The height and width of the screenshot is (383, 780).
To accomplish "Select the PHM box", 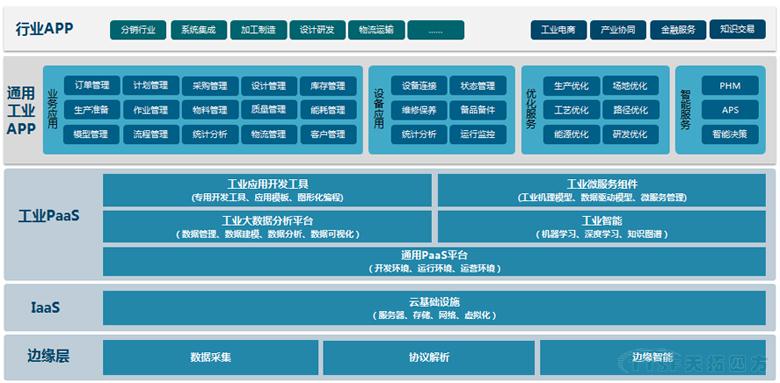I will pyautogui.click(x=730, y=86).
